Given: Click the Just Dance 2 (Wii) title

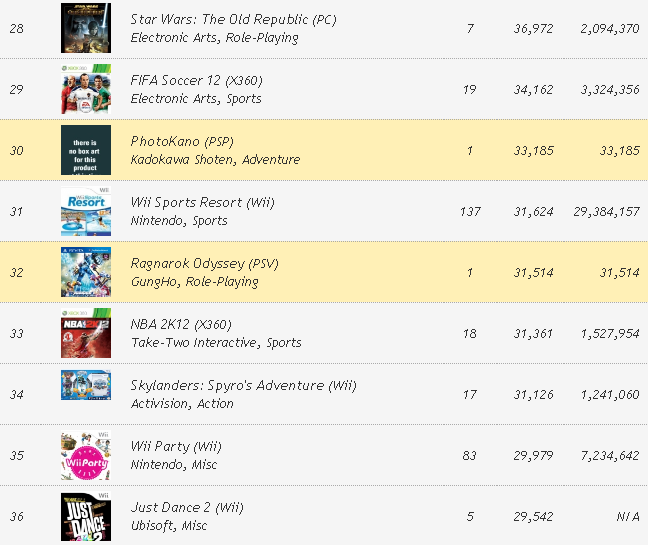Looking at the screenshot, I should click(187, 507).
